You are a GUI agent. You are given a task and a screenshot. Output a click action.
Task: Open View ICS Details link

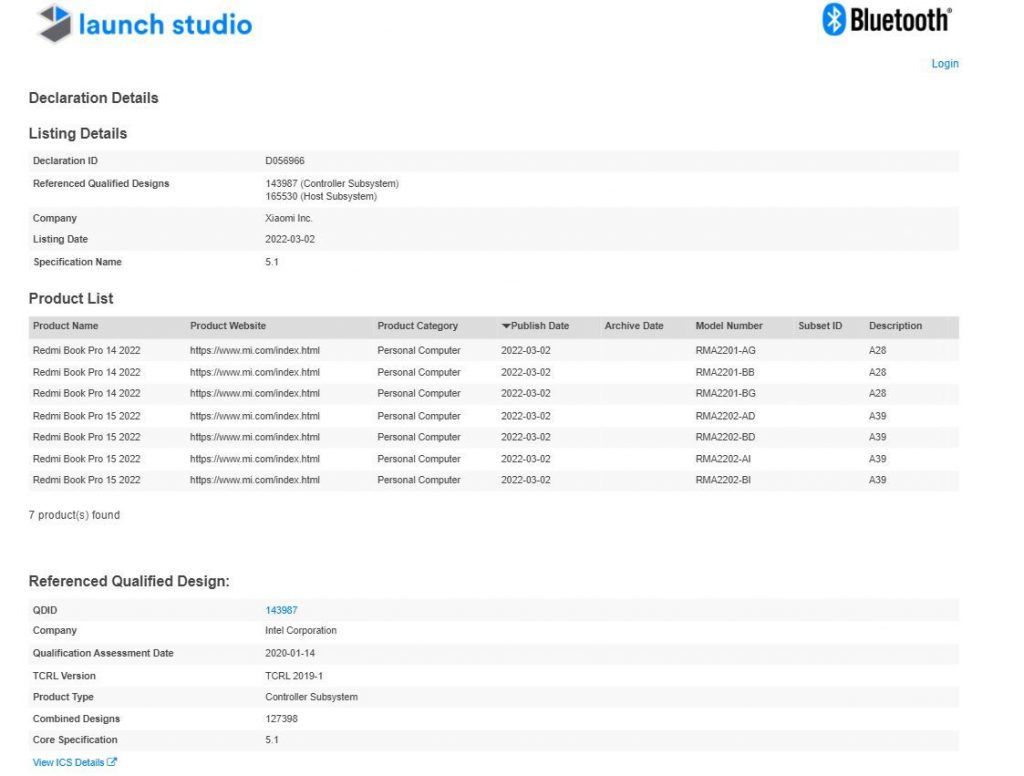tap(69, 762)
